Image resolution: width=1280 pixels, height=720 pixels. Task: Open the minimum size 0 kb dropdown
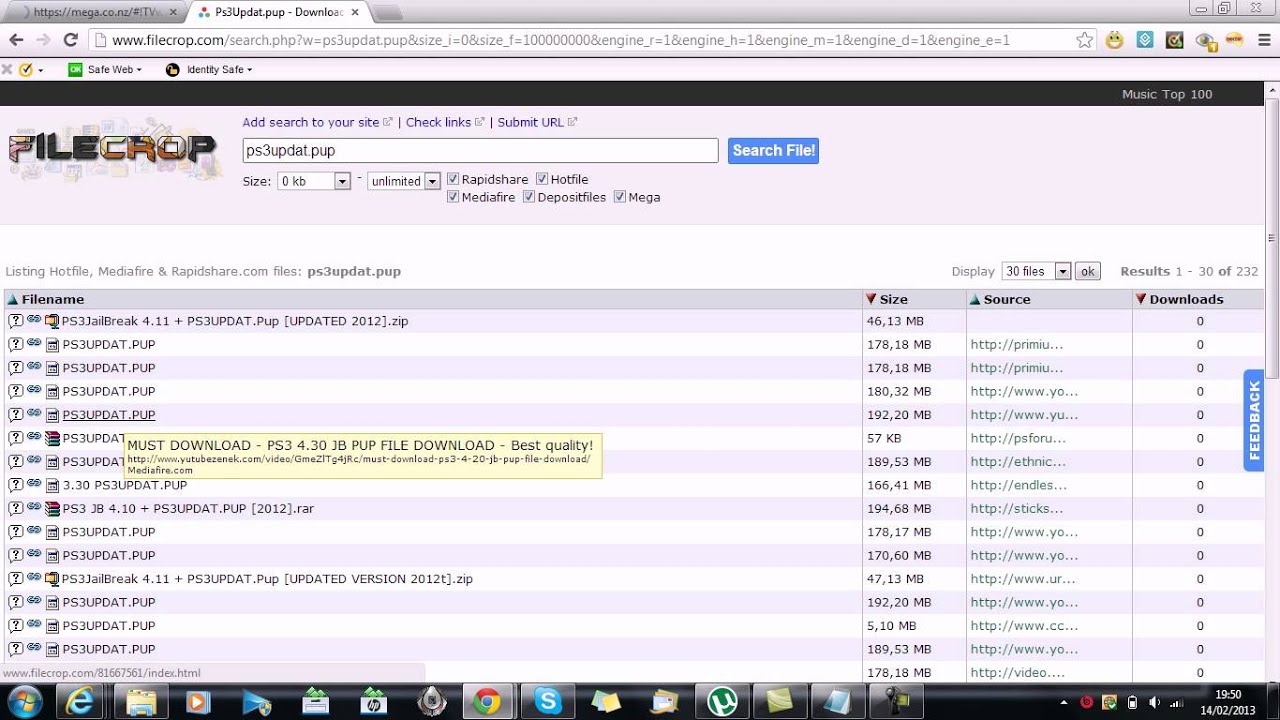[314, 181]
